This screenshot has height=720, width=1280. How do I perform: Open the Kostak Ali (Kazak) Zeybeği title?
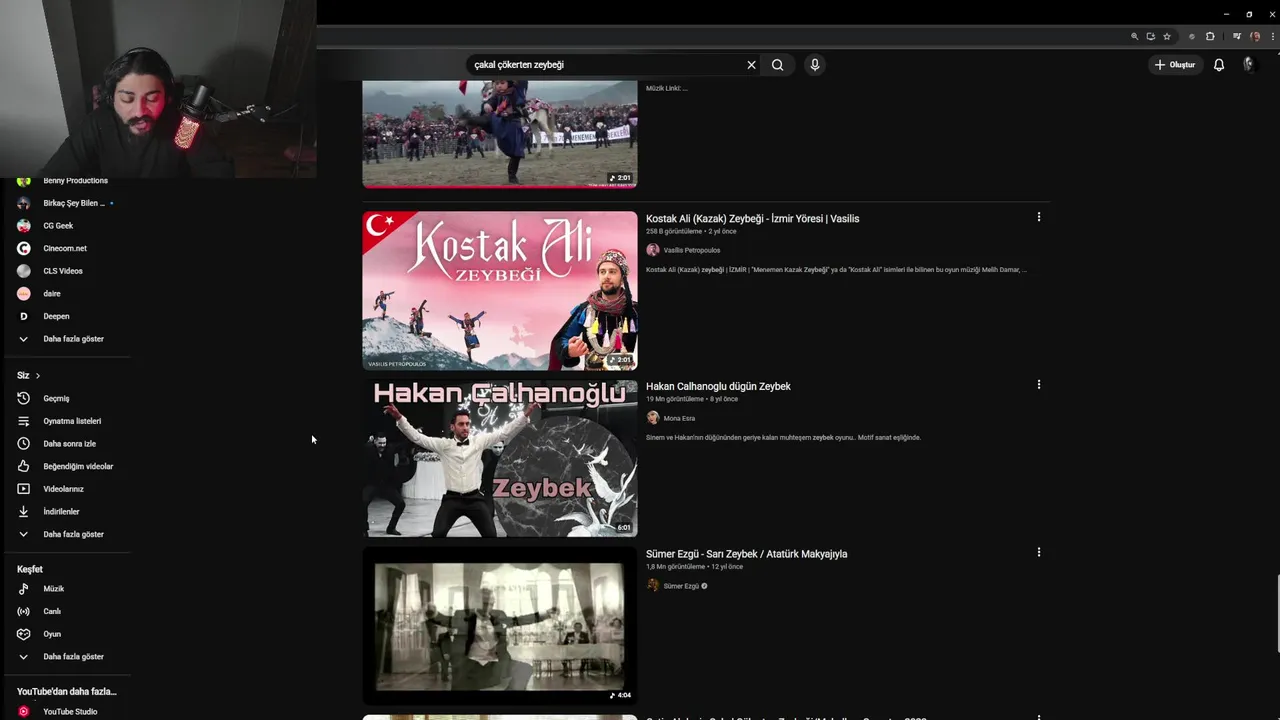tap(752, 219)
